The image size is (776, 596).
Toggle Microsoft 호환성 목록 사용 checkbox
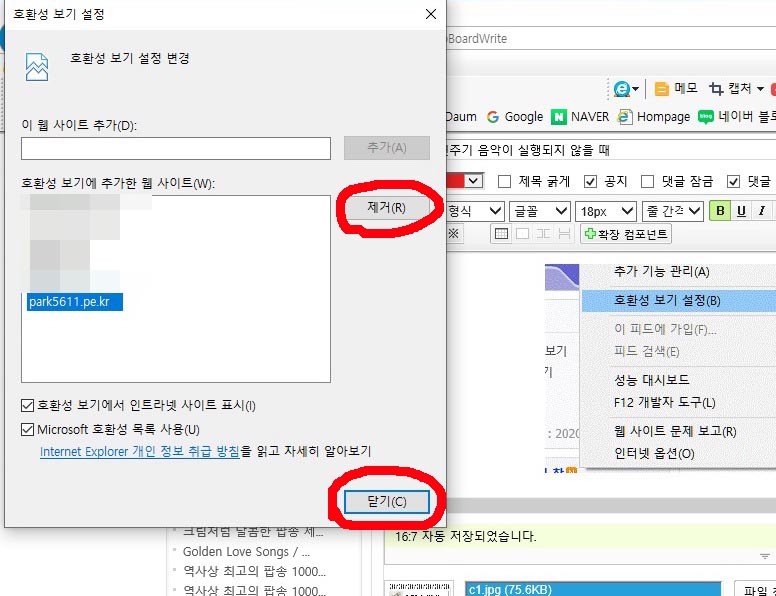pyautogui.click(x=28, y=429)
